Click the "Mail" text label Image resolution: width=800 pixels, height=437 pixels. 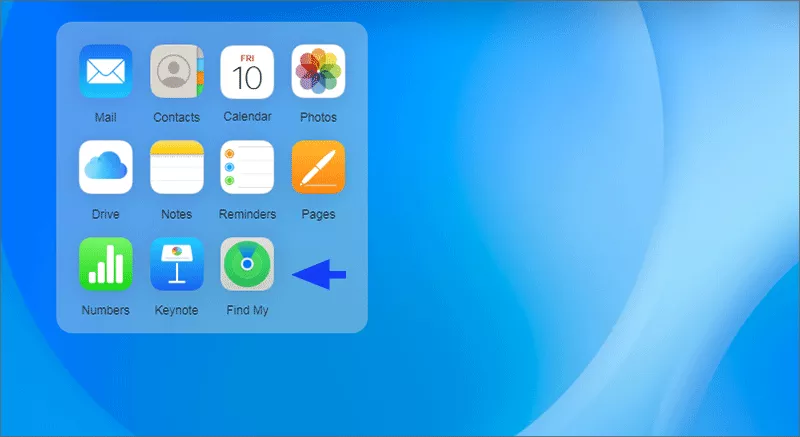[106, 117]
